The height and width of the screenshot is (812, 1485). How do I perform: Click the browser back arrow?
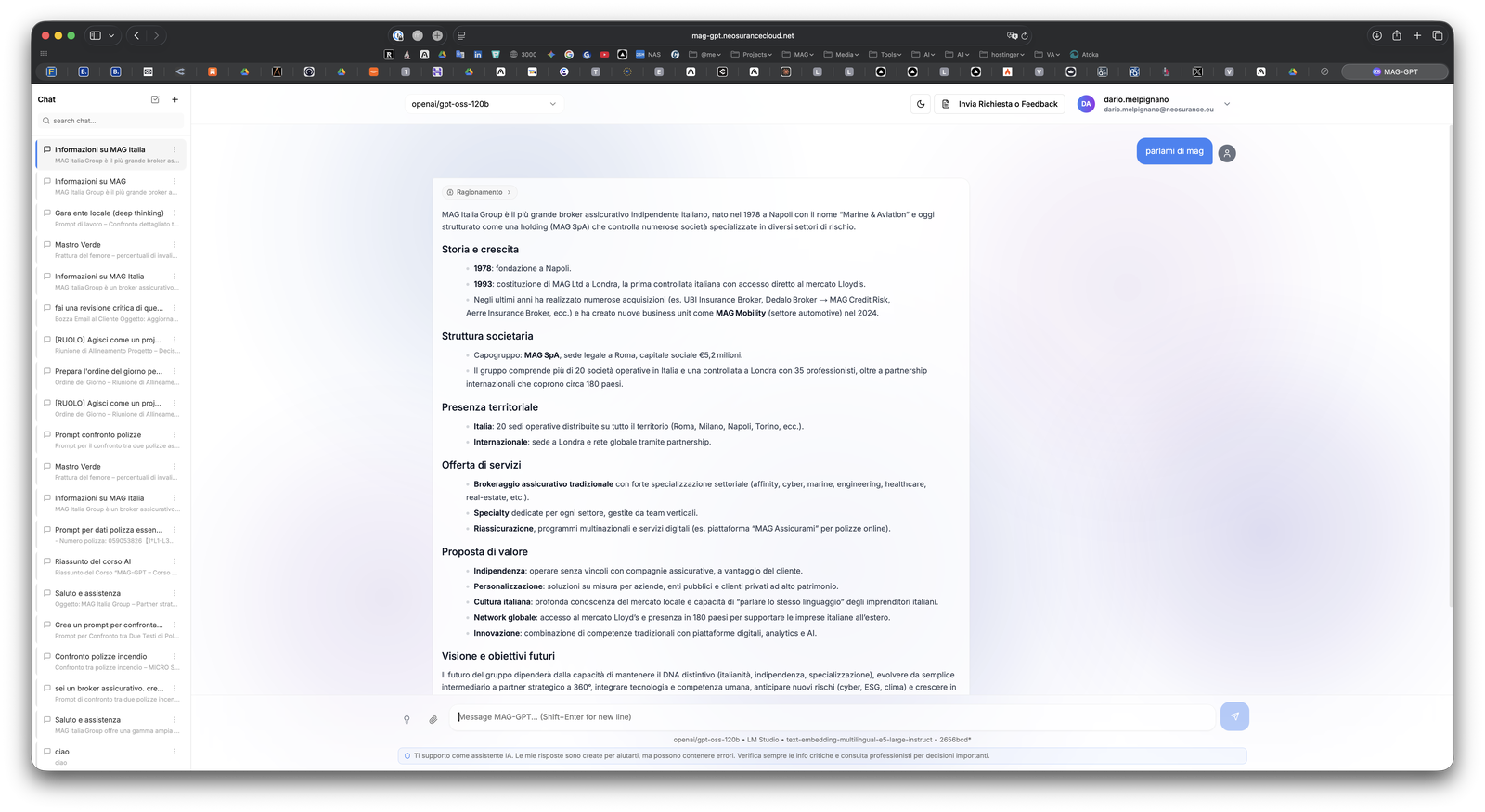[x=136, y=35]
